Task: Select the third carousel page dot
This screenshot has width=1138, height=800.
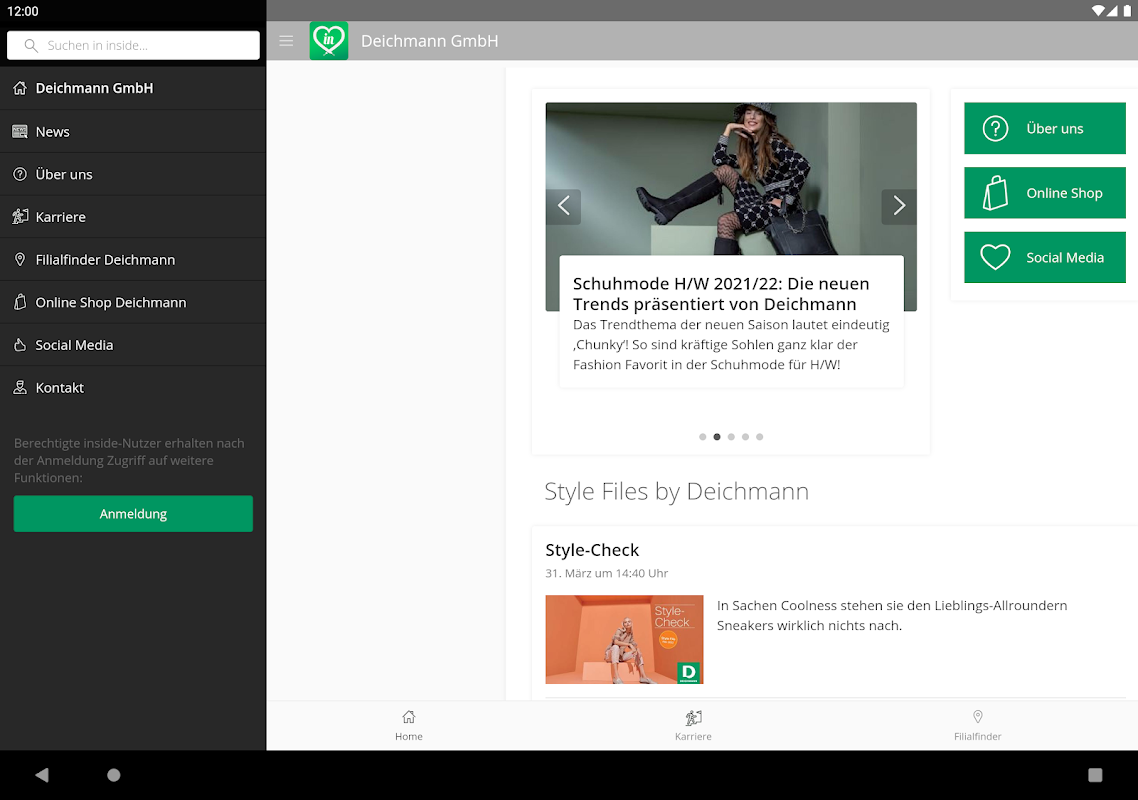Action: (731, 437)
